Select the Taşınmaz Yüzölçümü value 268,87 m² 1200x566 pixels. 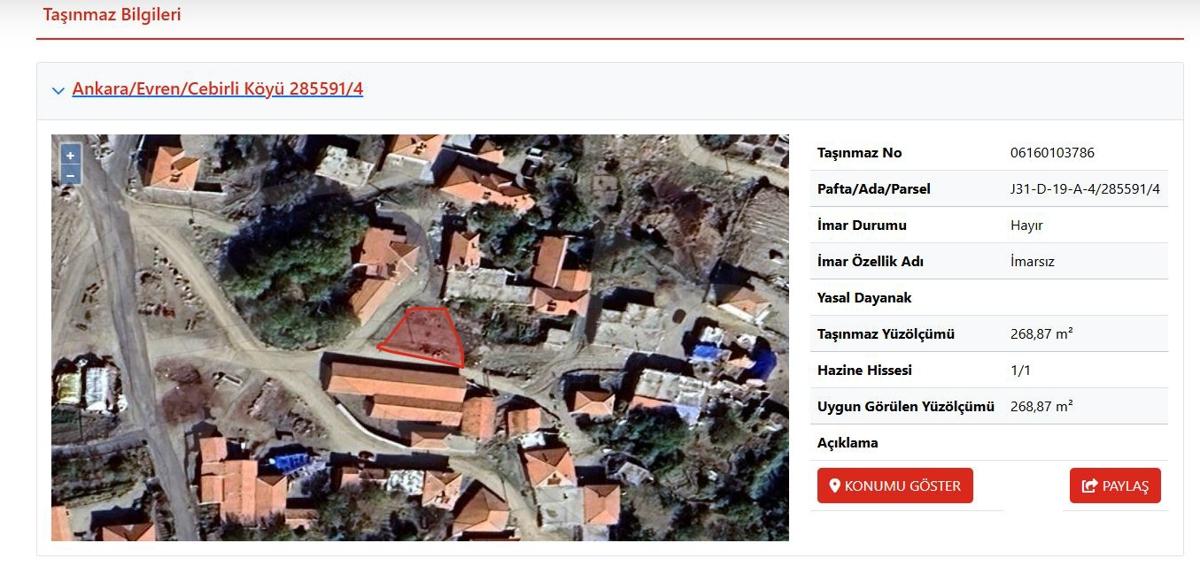(1041, 334)
